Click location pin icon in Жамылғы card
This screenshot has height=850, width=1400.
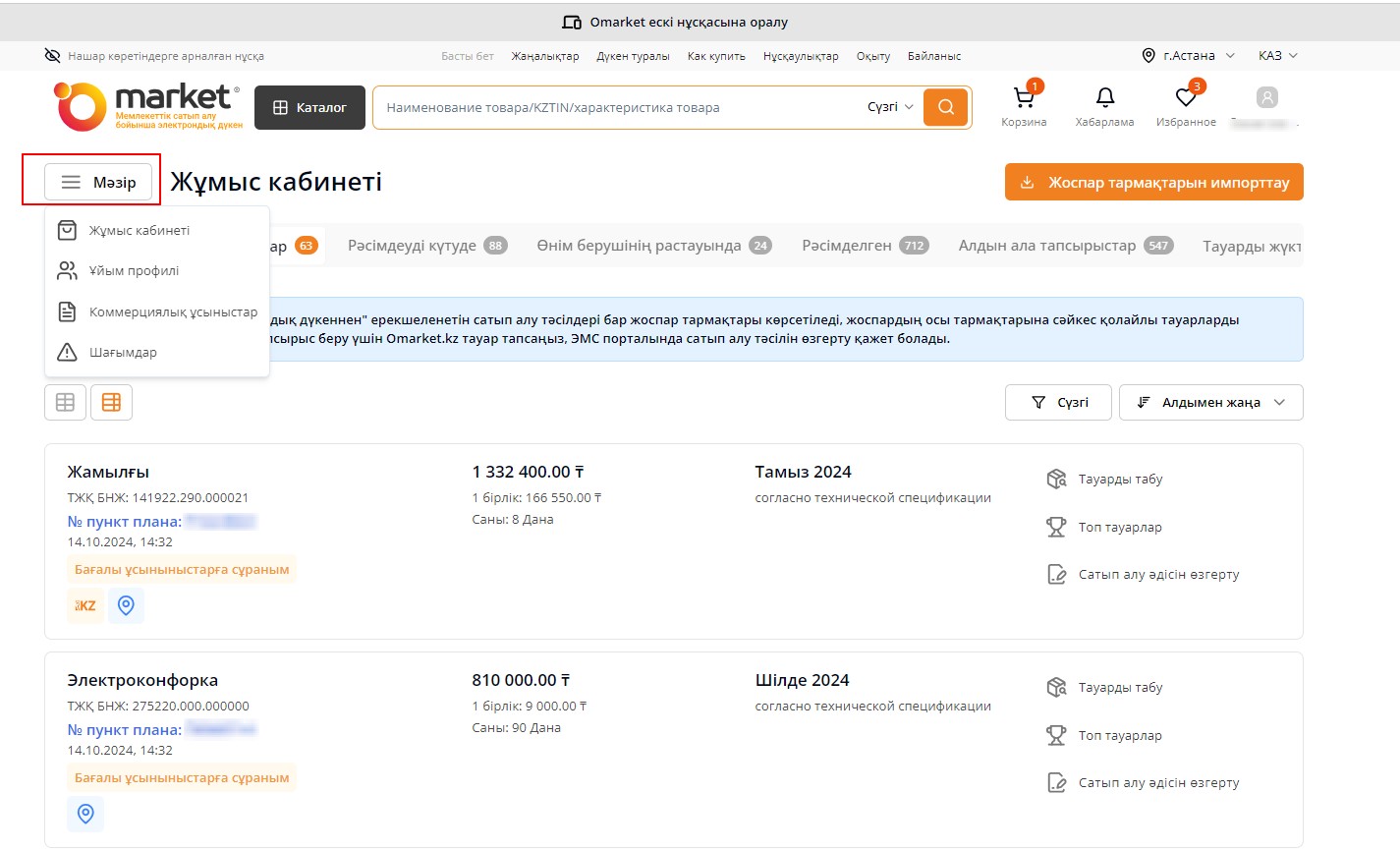pos(126,605)
